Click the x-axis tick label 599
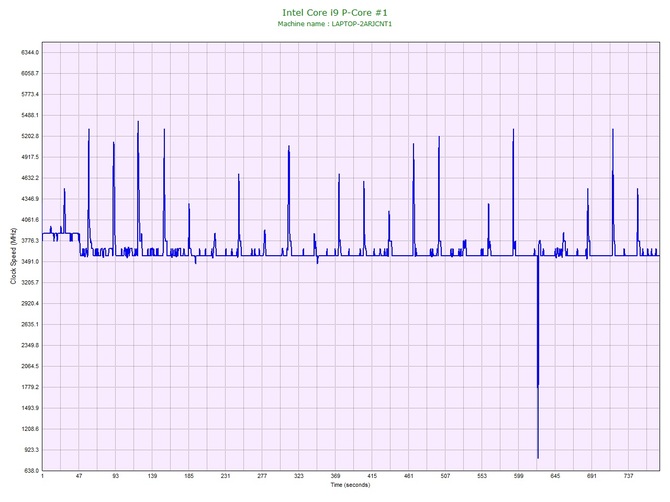 point(519,476)
